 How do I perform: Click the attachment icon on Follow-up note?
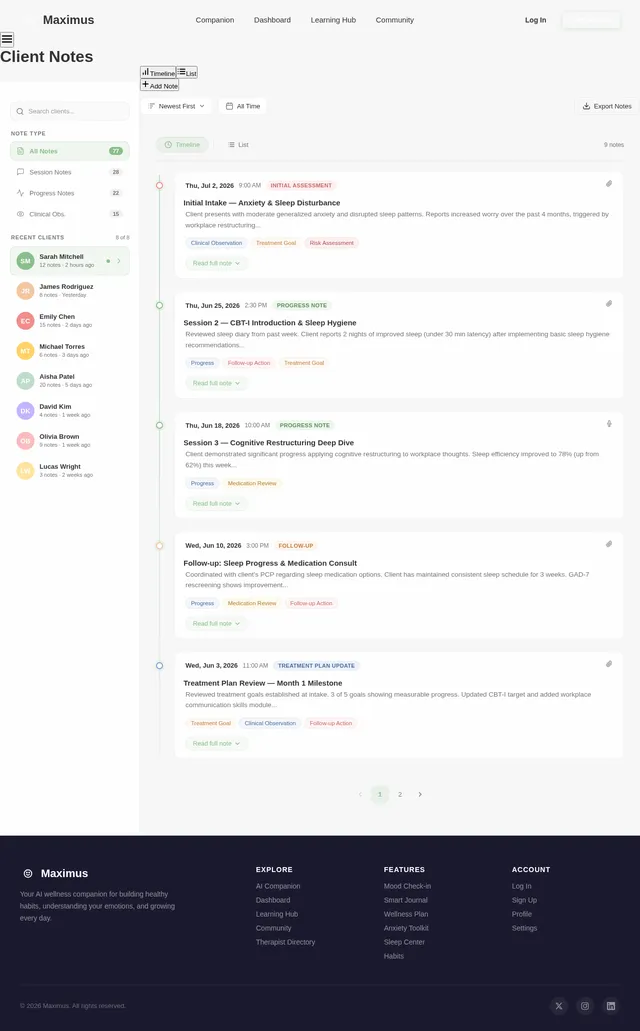pyautogui.click(x=609, y=544)
